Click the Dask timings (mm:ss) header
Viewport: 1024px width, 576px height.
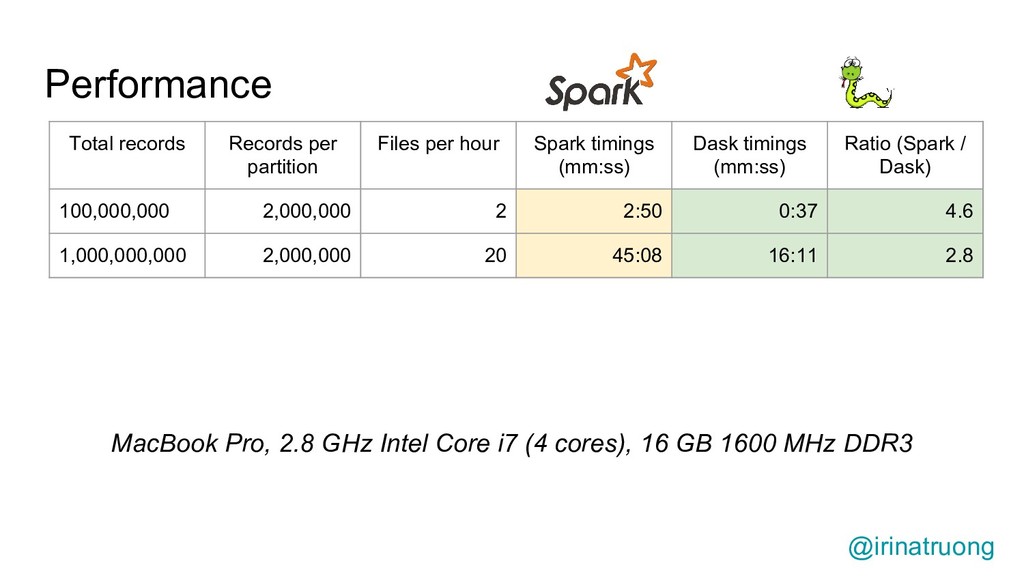point(749,155)
